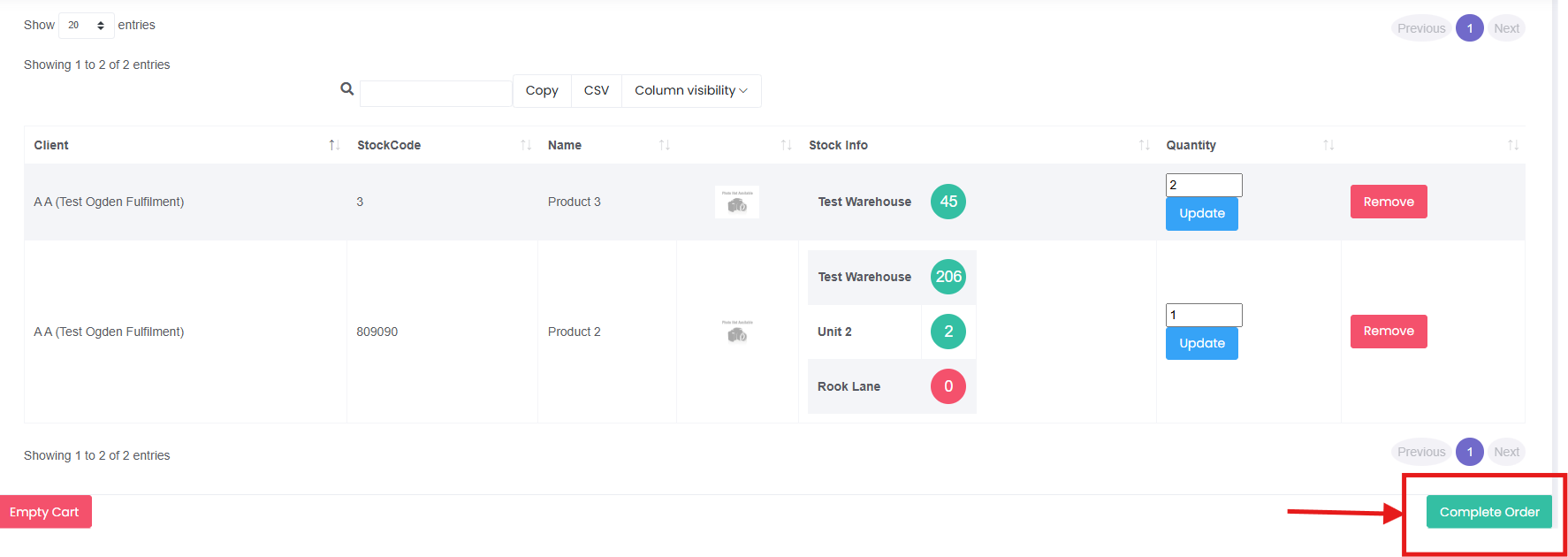The image size is (1568, 557).
Task: Open the Show entries count dropdown
Action: (x=86, y=26)
